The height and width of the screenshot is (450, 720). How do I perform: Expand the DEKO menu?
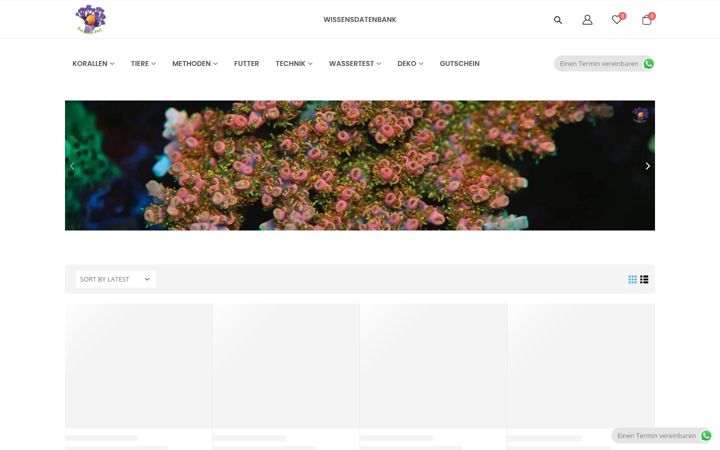pyautogui.click(x=410, y=63)
